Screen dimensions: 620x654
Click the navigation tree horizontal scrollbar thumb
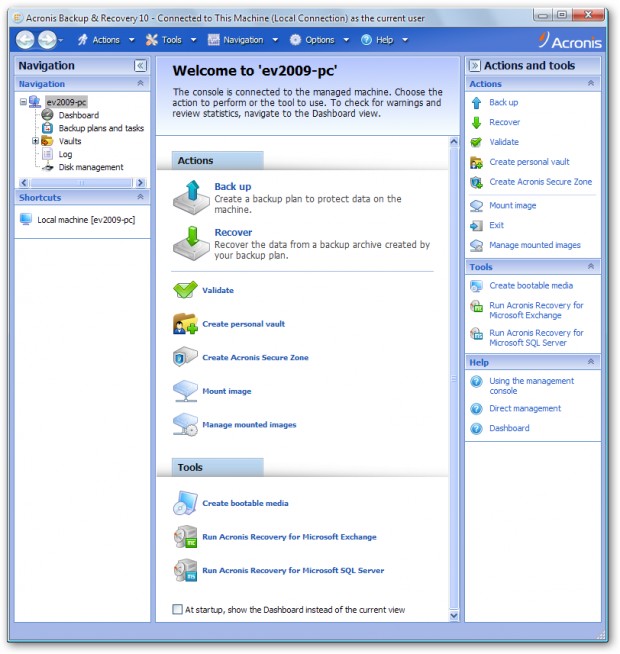(x=81, y=183)
